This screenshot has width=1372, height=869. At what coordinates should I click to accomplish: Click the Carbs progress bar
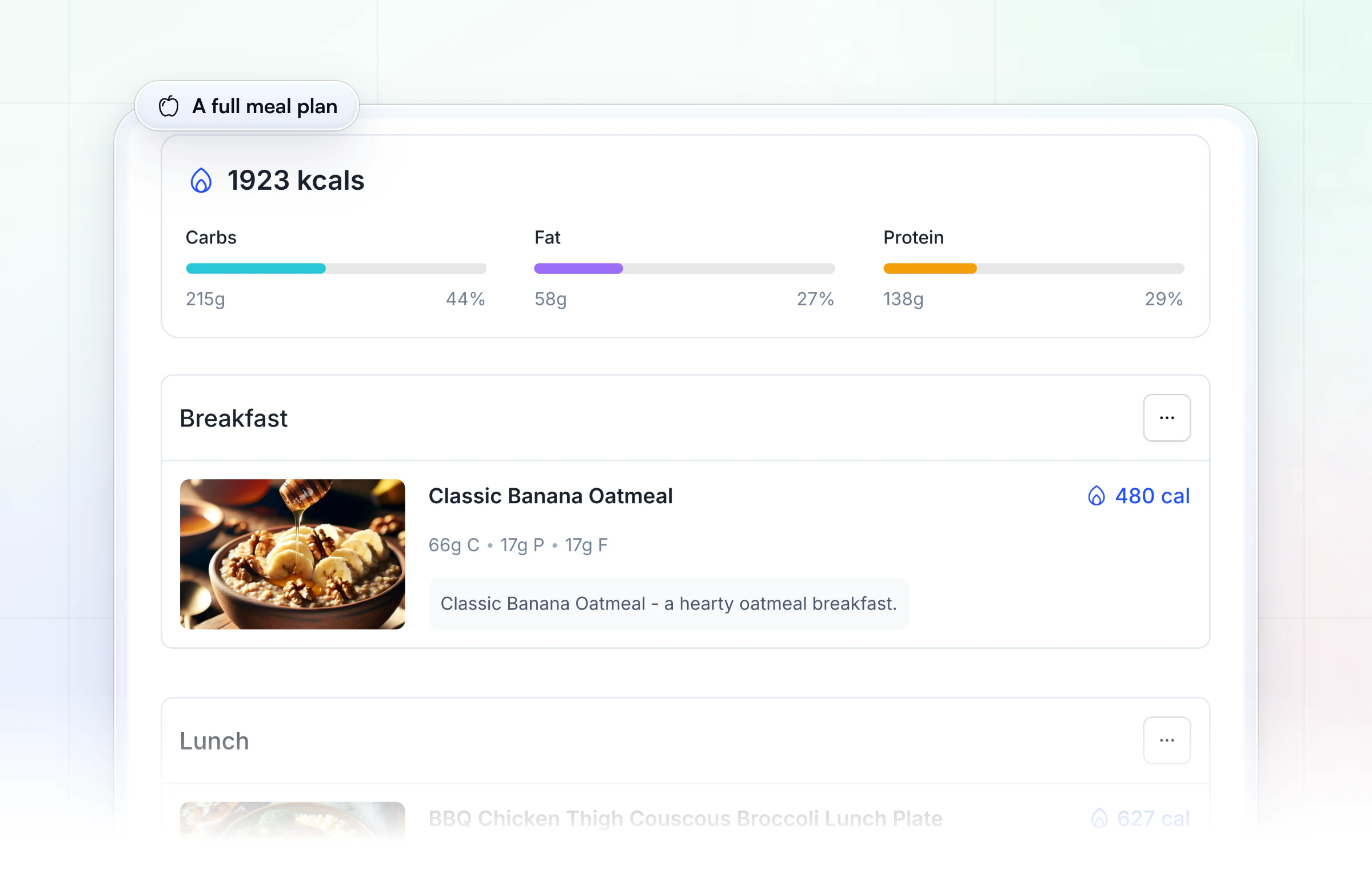pos(336,269)
